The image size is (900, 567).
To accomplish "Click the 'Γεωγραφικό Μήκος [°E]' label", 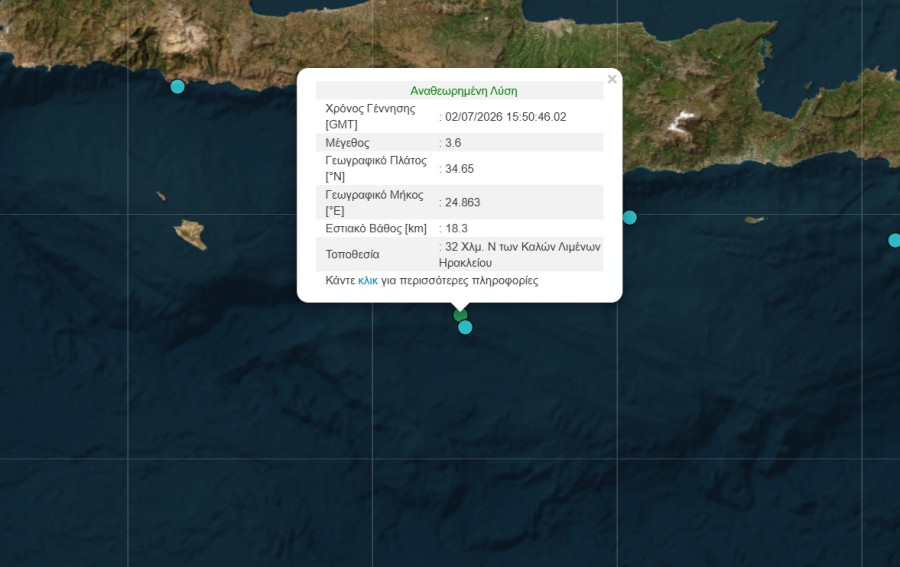I will pos(374,203).
